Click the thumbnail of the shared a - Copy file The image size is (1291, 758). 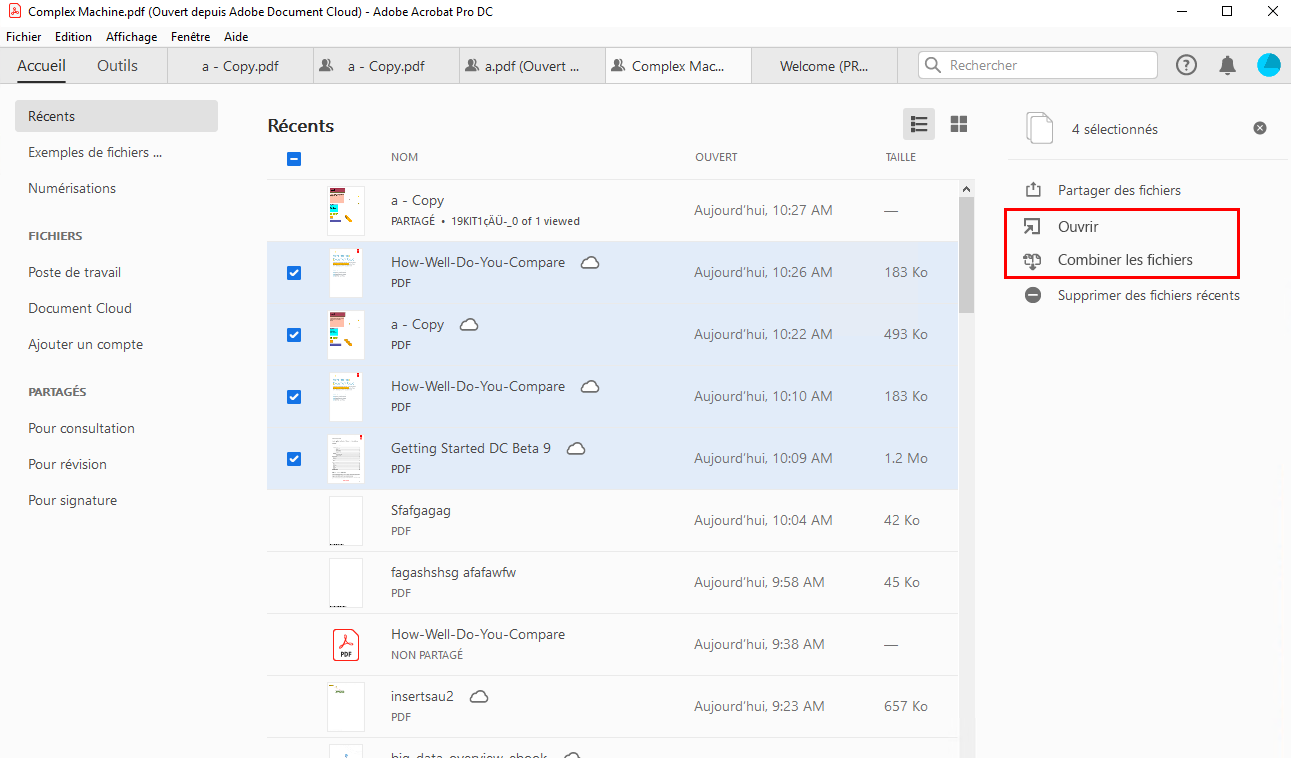click(x=346, y=210)
